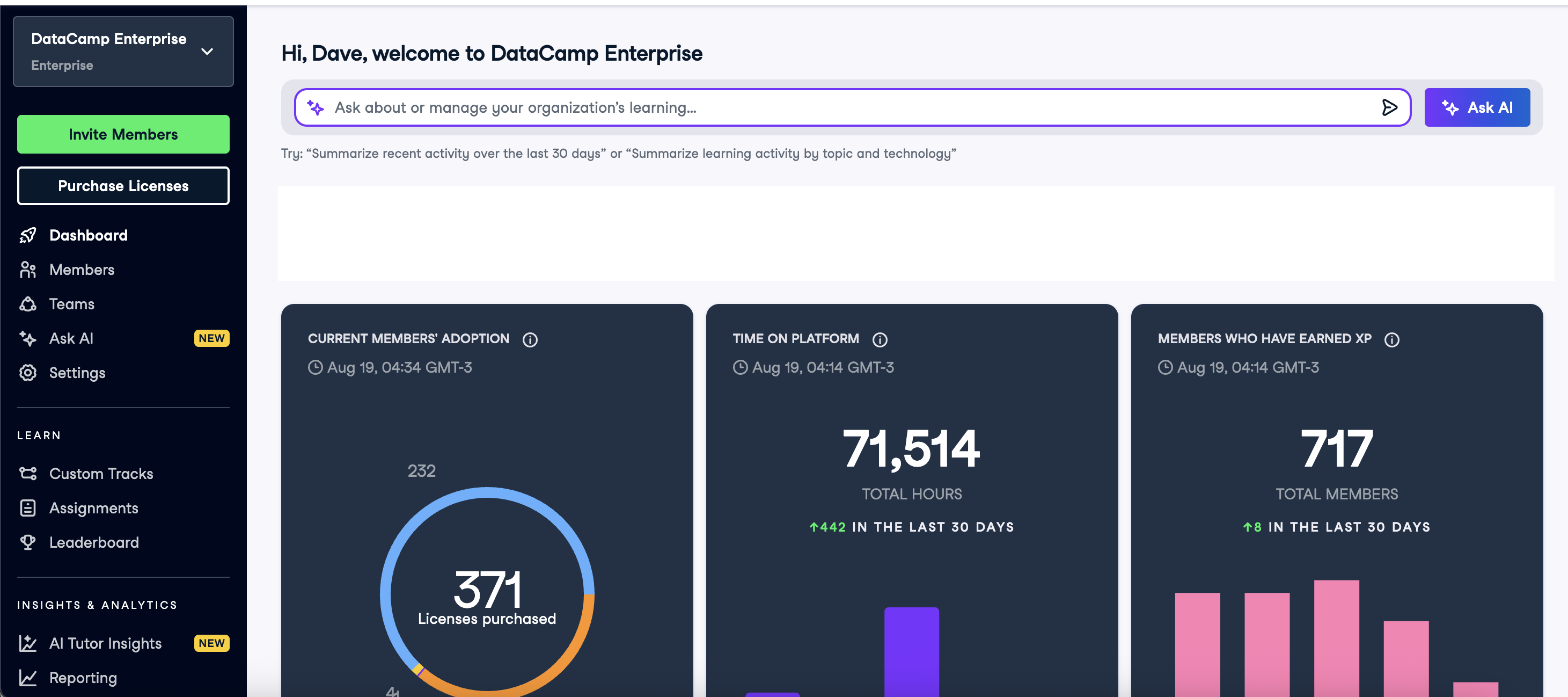Open info icon beside Current Members' Adoption

[x=530, y=339]
